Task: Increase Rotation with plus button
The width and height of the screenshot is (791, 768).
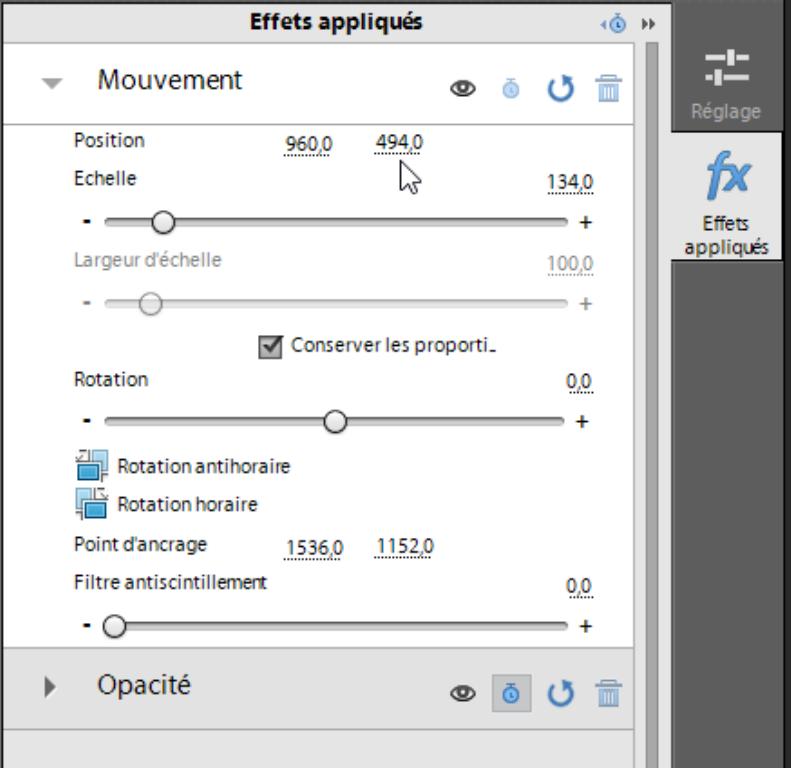Action: [582, 421]
